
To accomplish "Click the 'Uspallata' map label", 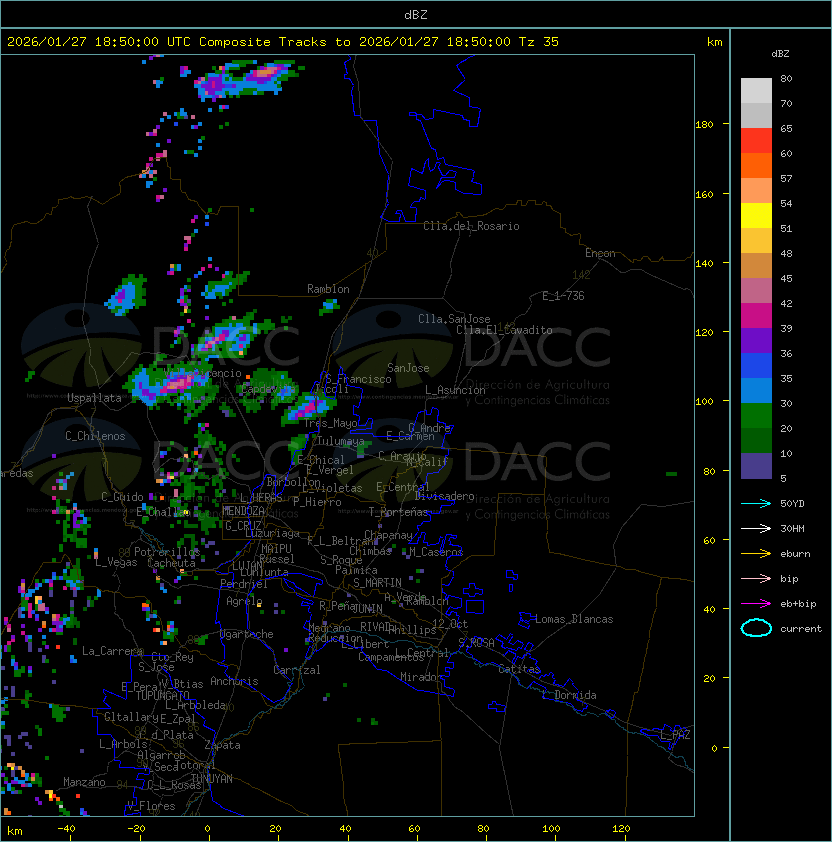I will coord(94,398).
